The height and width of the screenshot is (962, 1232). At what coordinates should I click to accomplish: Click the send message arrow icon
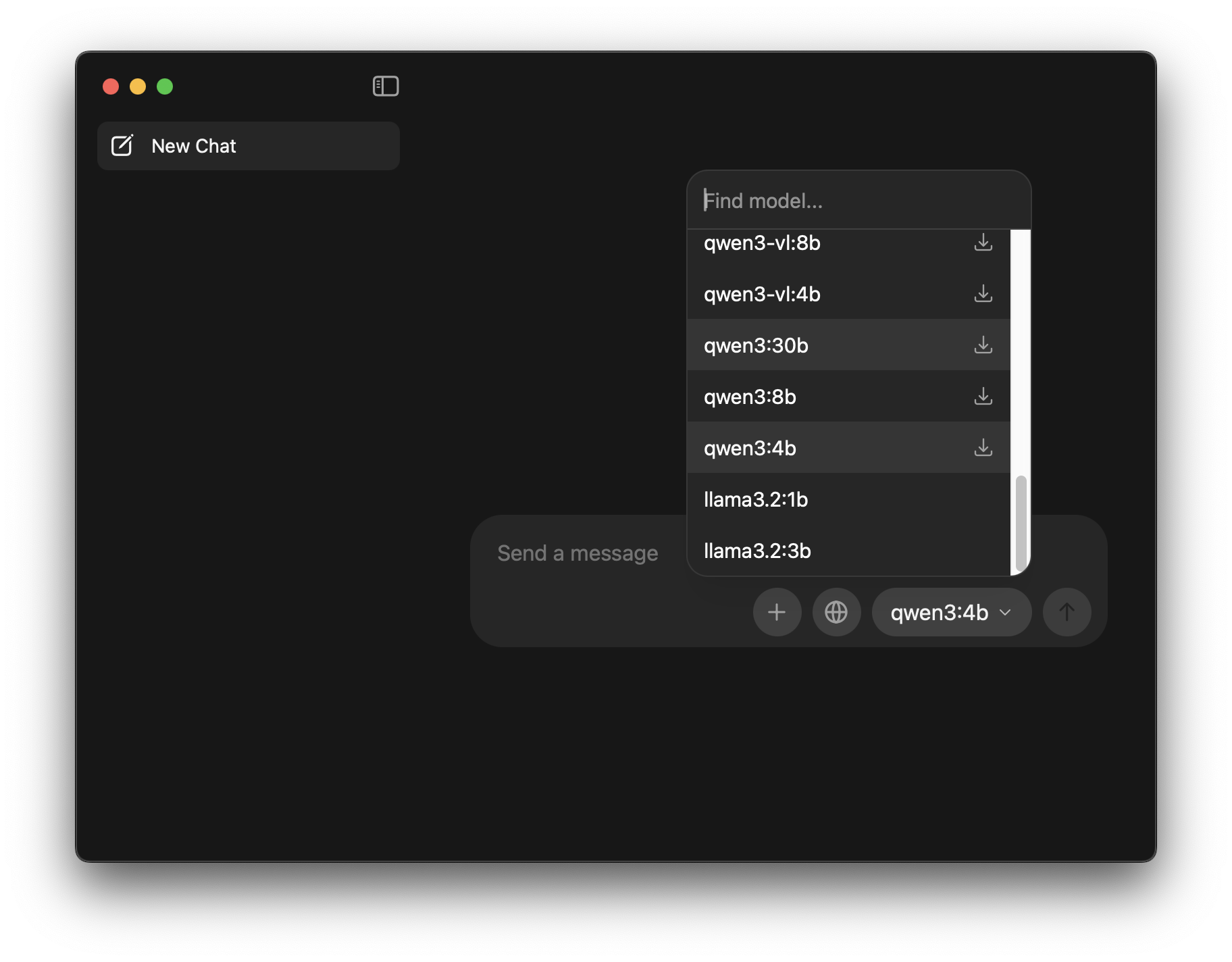coord(1067,612)
